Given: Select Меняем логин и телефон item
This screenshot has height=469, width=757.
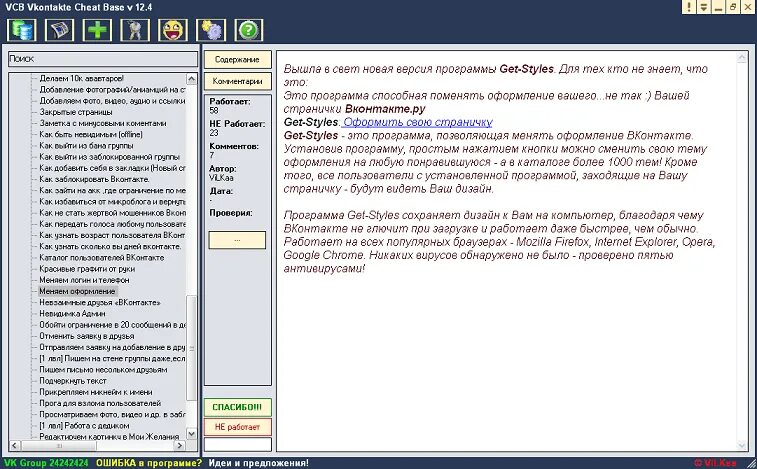Looking at the screenshot, I should [x=84, y=280].
